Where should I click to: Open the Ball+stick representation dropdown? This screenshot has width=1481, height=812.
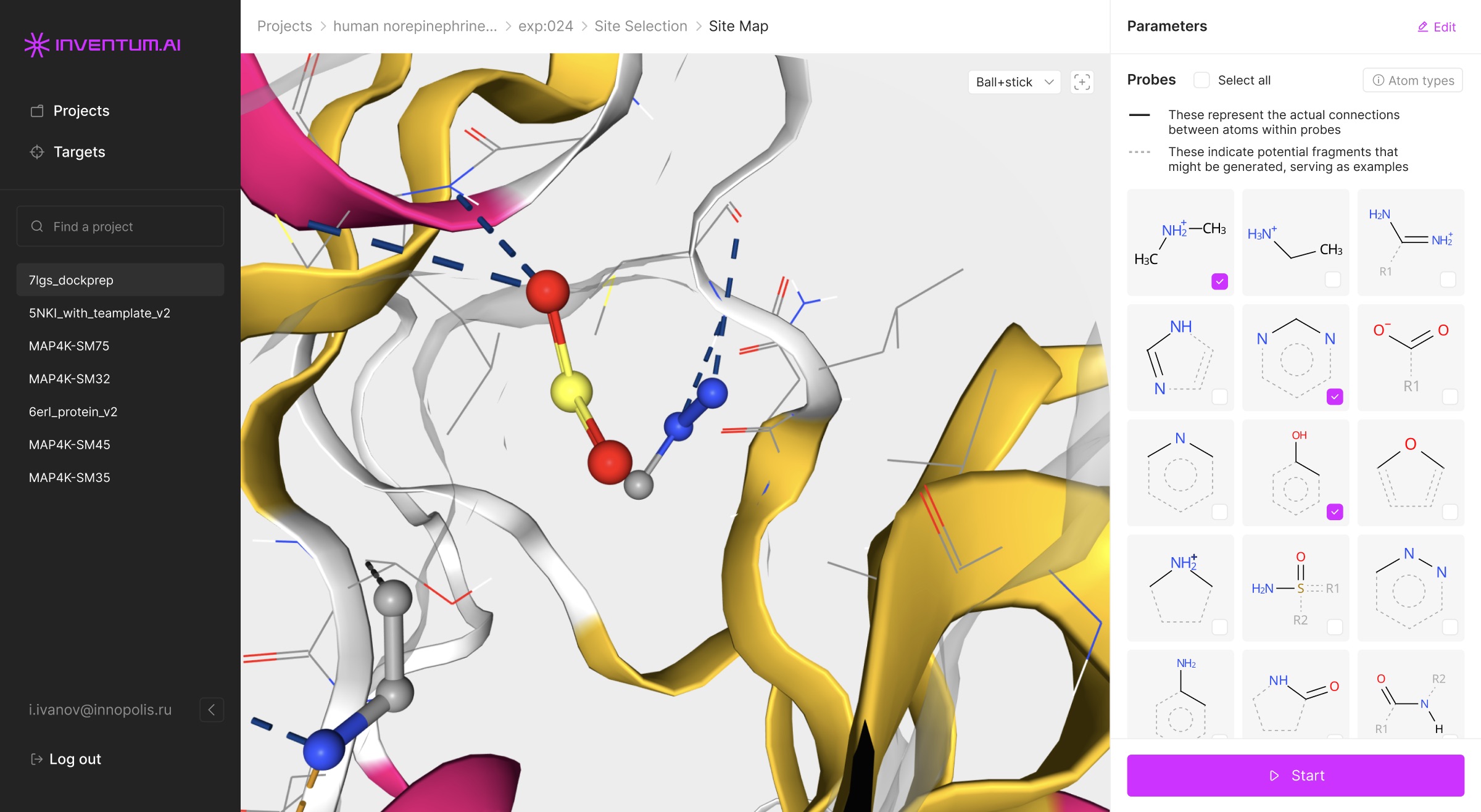tap(1014, 82)
